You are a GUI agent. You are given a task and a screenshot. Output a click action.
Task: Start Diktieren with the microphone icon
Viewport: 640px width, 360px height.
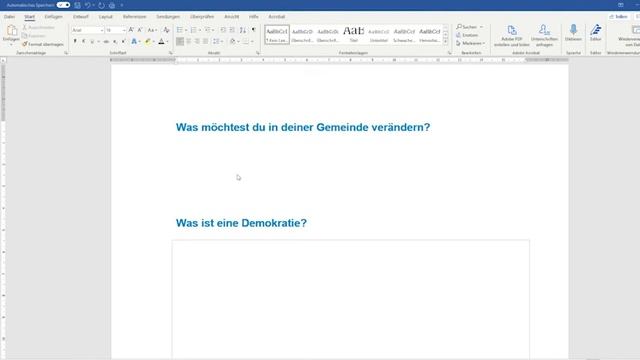click(x=573, y=29)
